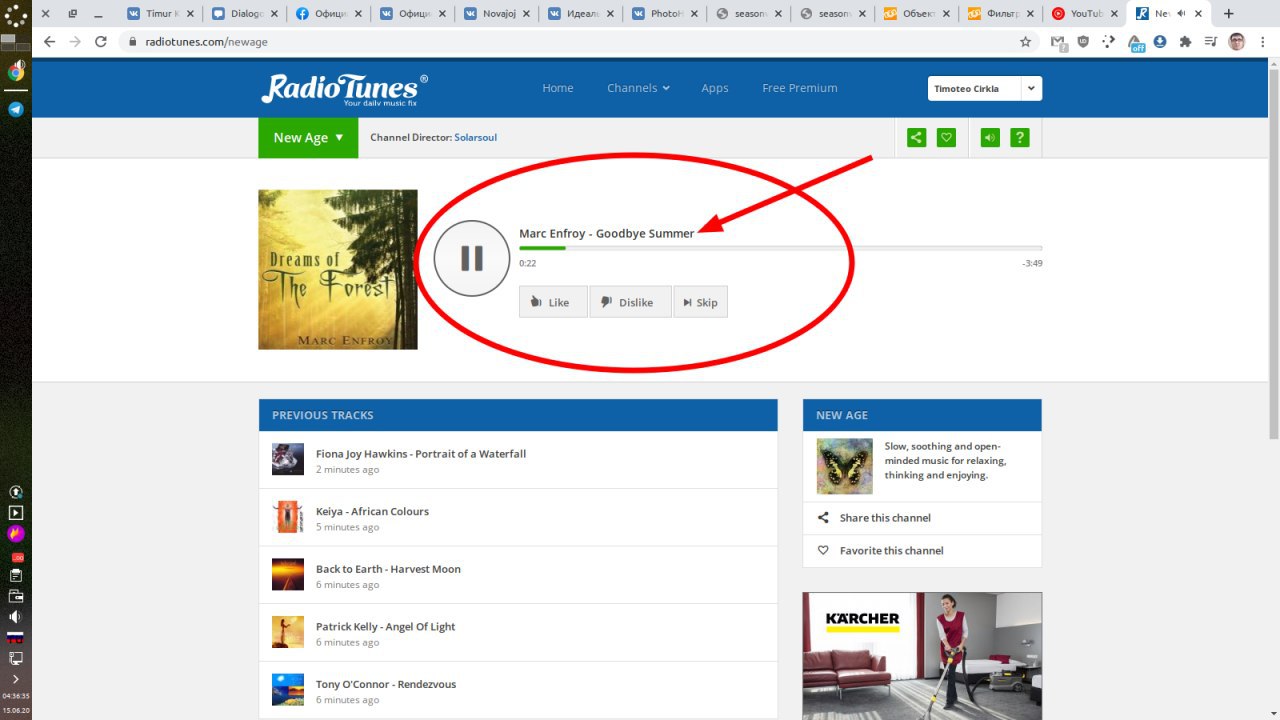Viewport: 1280px width, 720px height.
Task: Switch to the Novajoj tab
Action: pos(496,14)
